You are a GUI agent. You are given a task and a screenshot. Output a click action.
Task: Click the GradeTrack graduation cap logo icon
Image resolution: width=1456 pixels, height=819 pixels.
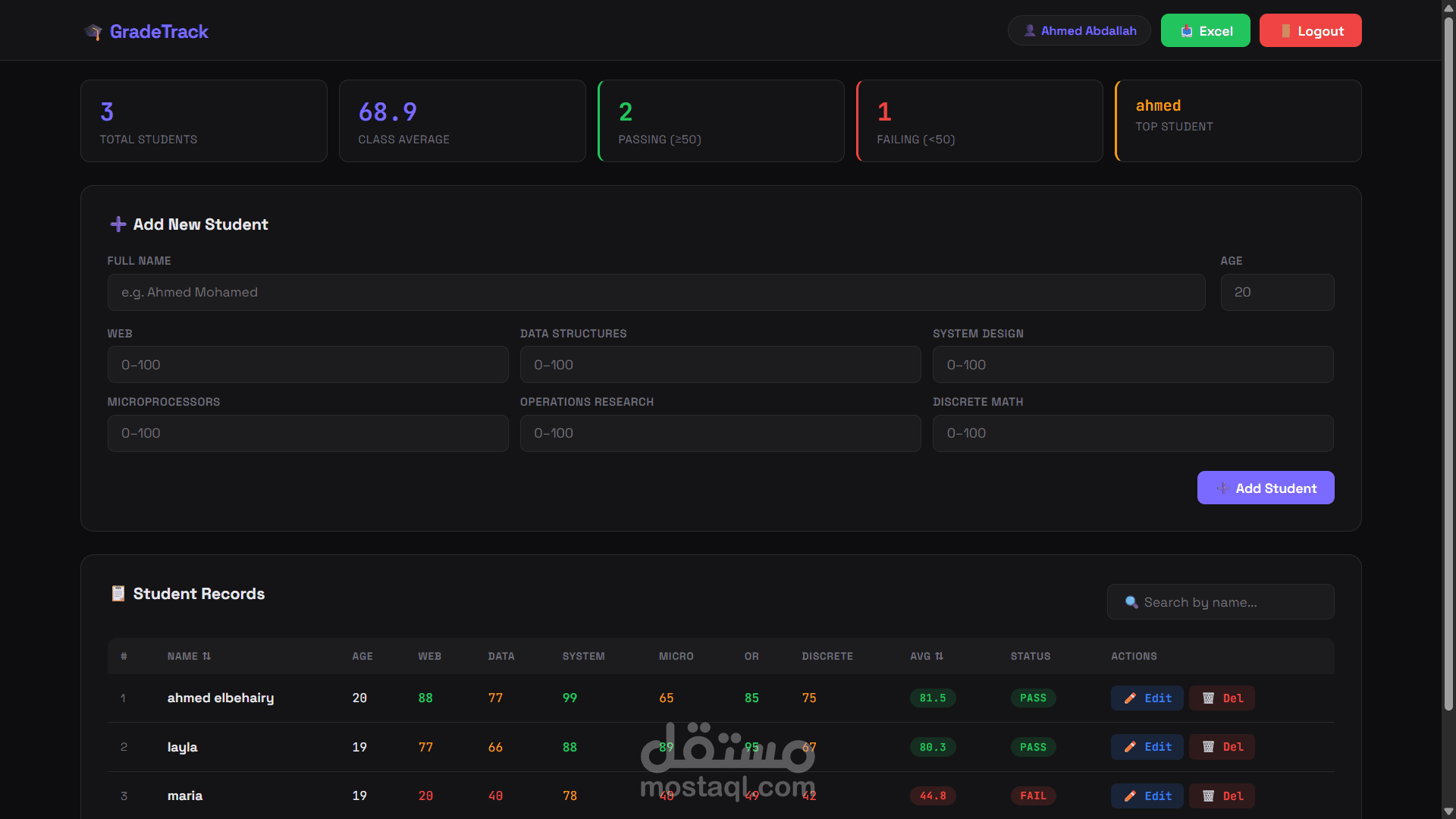pyautogui.click(x=93, y=32)
